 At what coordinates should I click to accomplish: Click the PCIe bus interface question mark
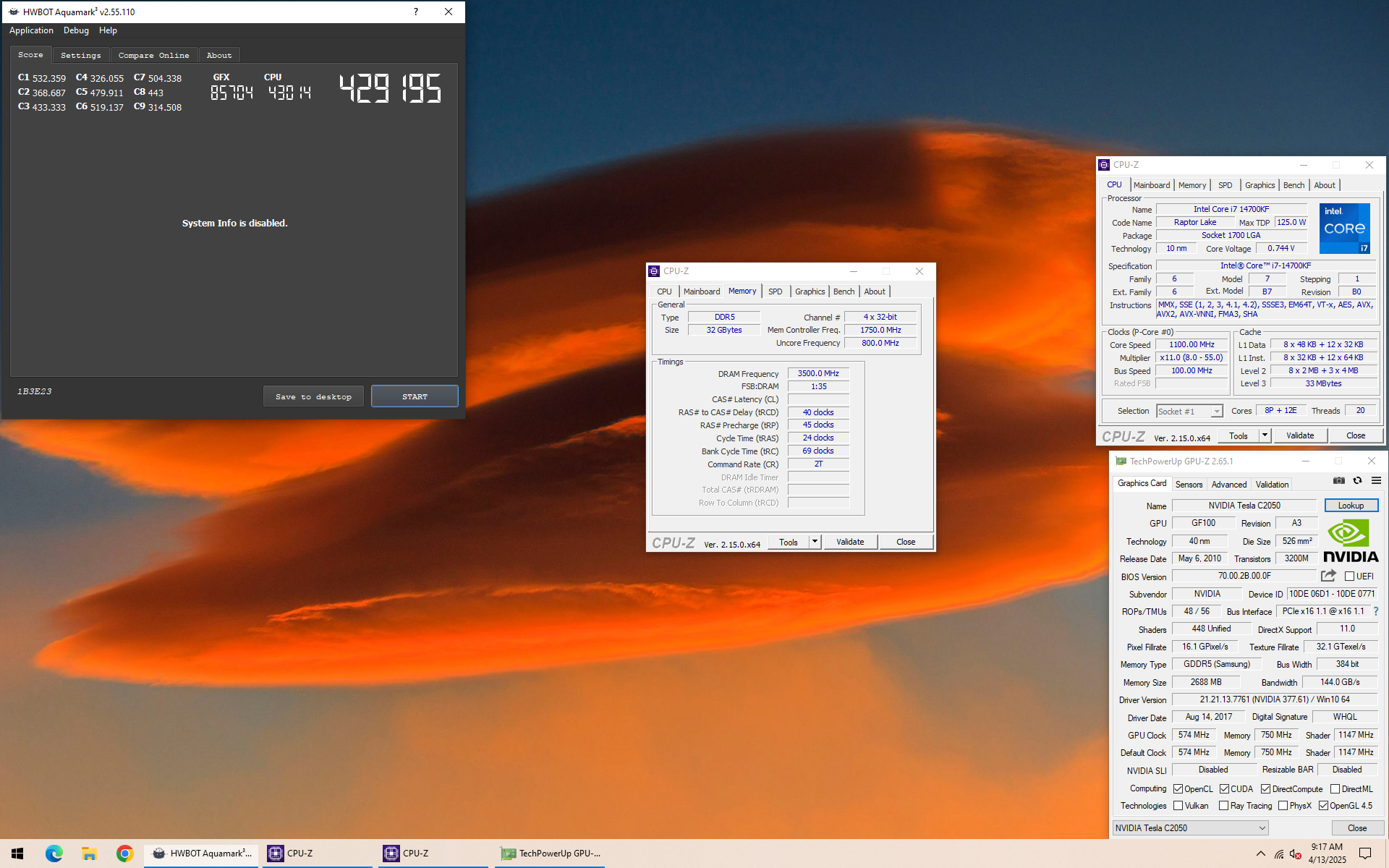(1376, 611)
